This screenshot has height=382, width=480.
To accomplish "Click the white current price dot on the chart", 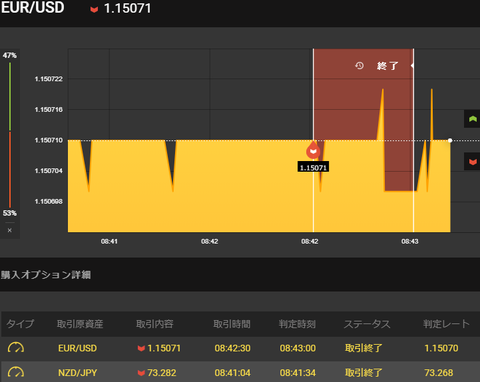I will click(x=450, y=140).
